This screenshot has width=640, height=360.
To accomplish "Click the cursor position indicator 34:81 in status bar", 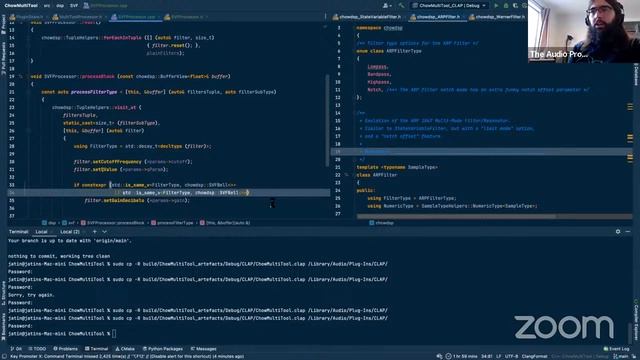I will pyautogui.click(x=487, y=356).
